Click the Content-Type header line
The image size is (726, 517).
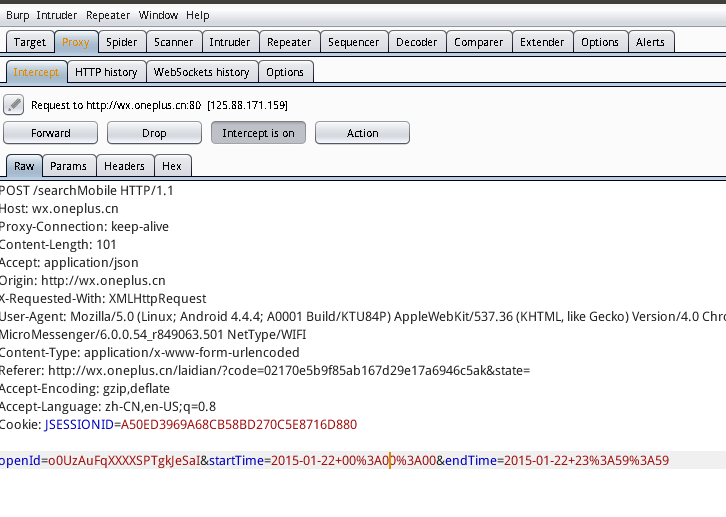150,353
